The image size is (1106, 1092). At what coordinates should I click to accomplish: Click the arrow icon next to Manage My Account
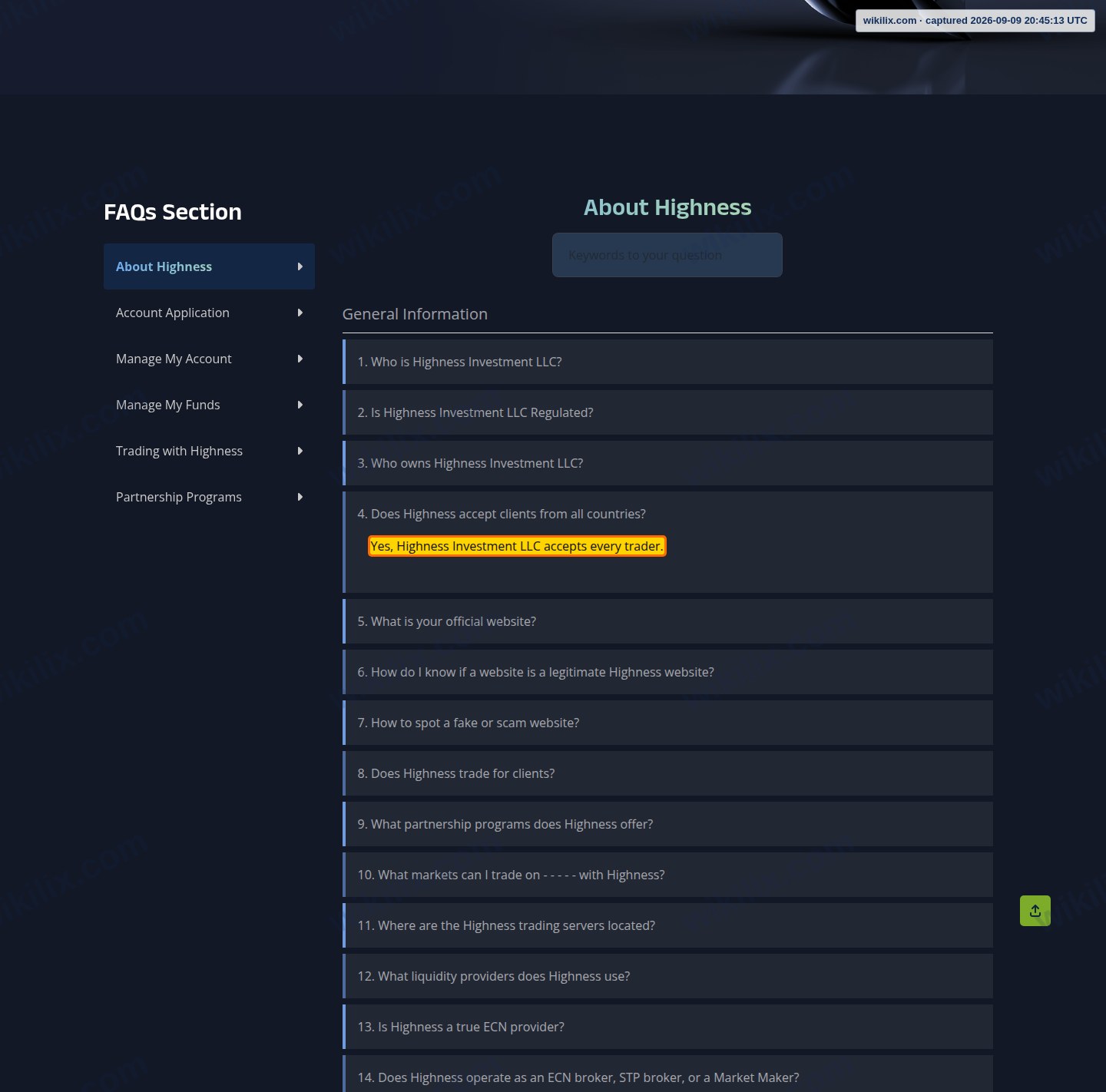pos(300,359)
